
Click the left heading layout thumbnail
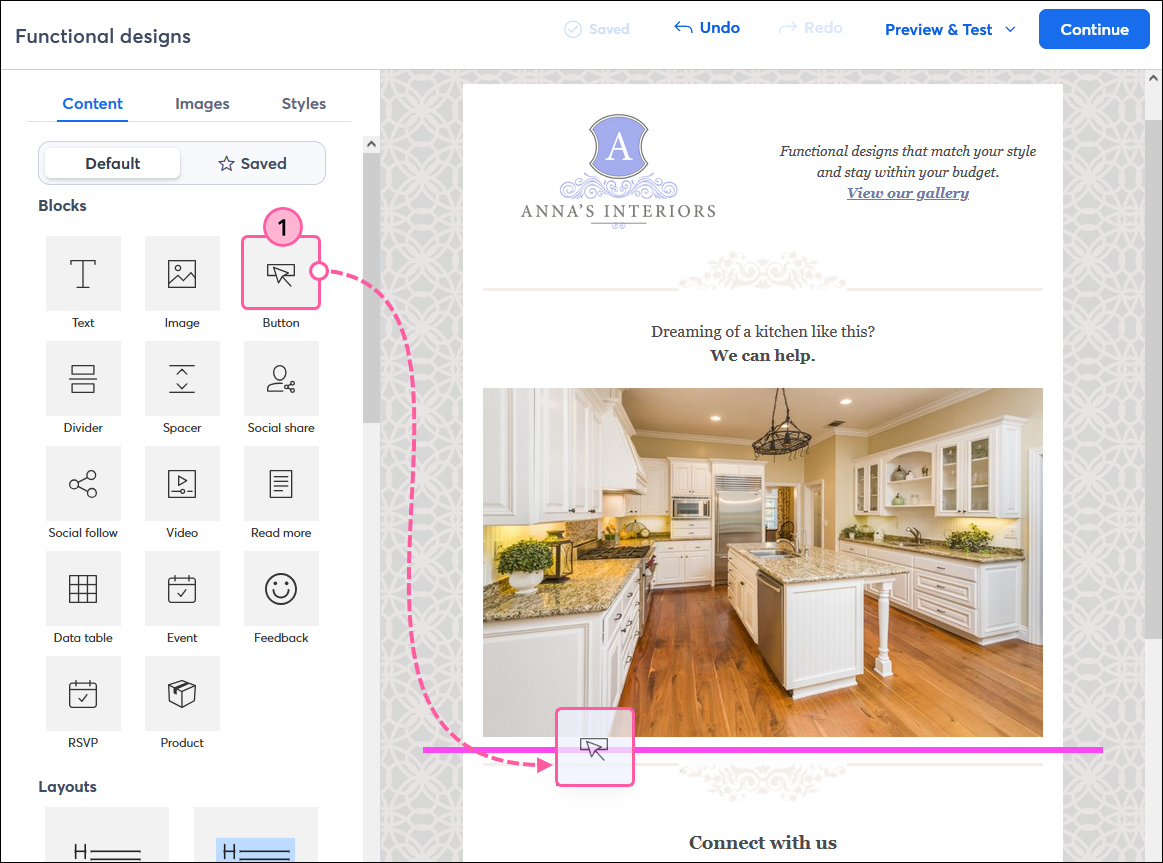click(107, 835)
